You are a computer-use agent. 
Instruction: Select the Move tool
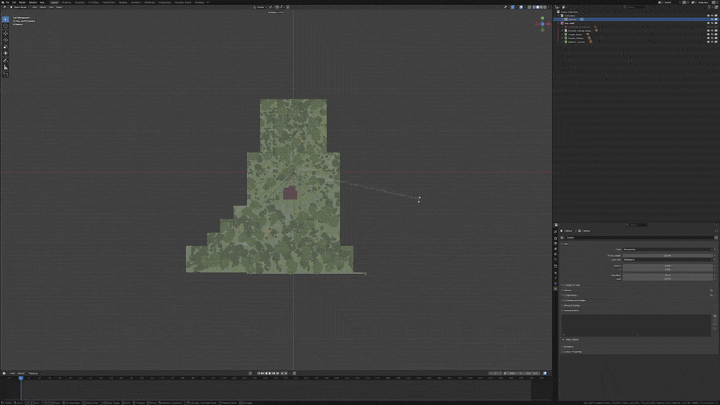[x=6, y=33]
